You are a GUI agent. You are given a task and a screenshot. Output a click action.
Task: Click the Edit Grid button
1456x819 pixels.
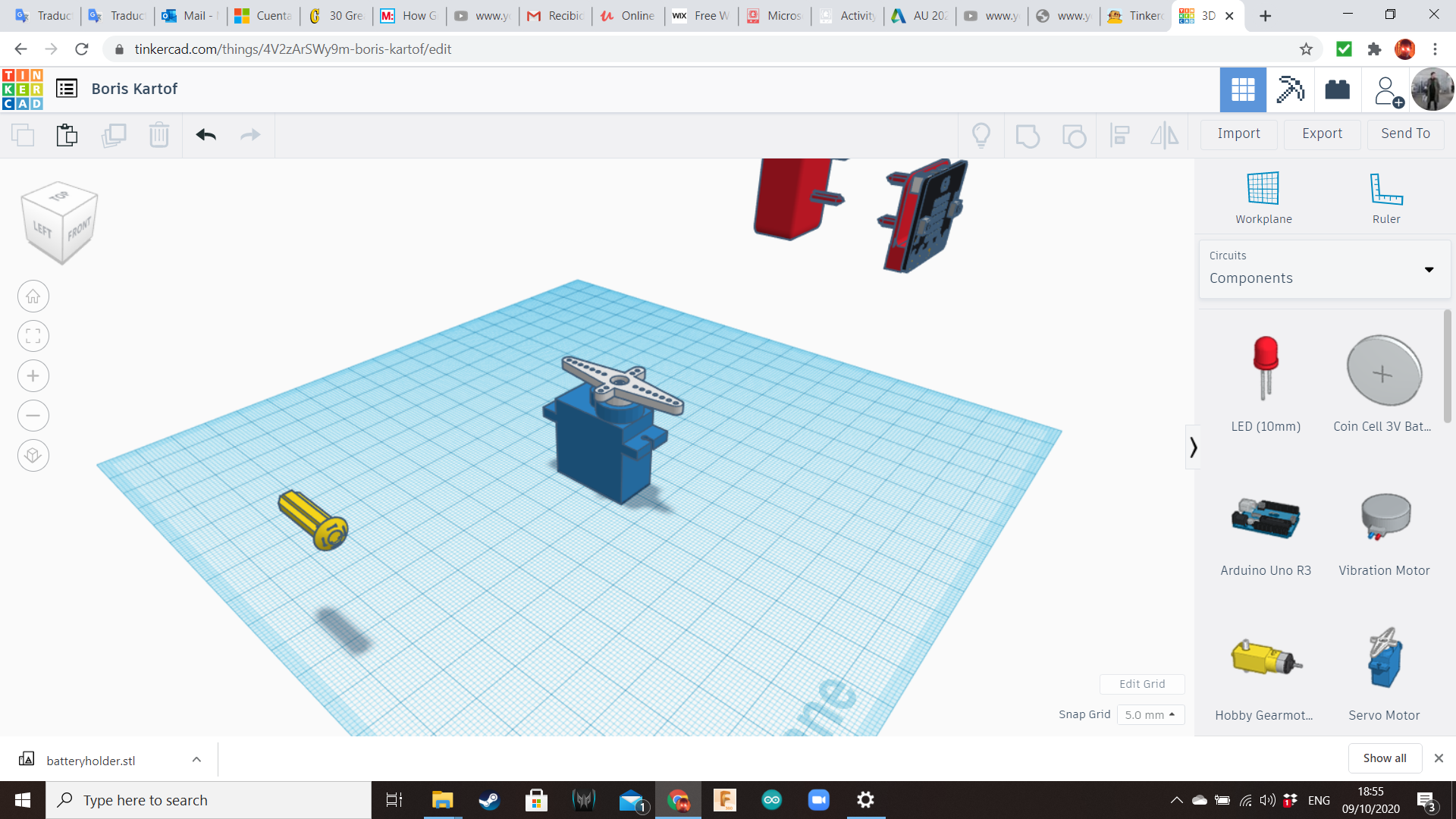[x=1141, y=684]
